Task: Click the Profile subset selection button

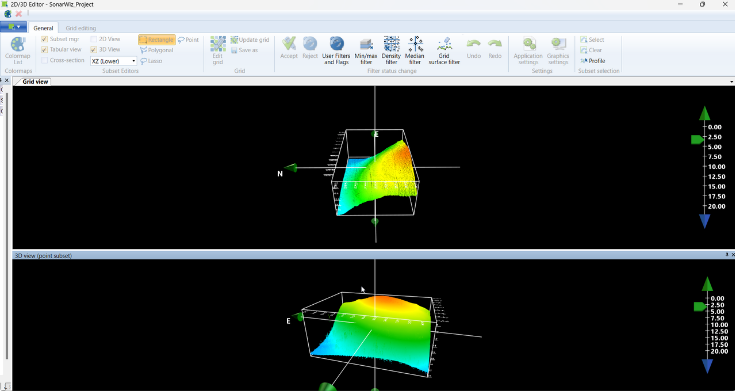Action: (593, 61)
